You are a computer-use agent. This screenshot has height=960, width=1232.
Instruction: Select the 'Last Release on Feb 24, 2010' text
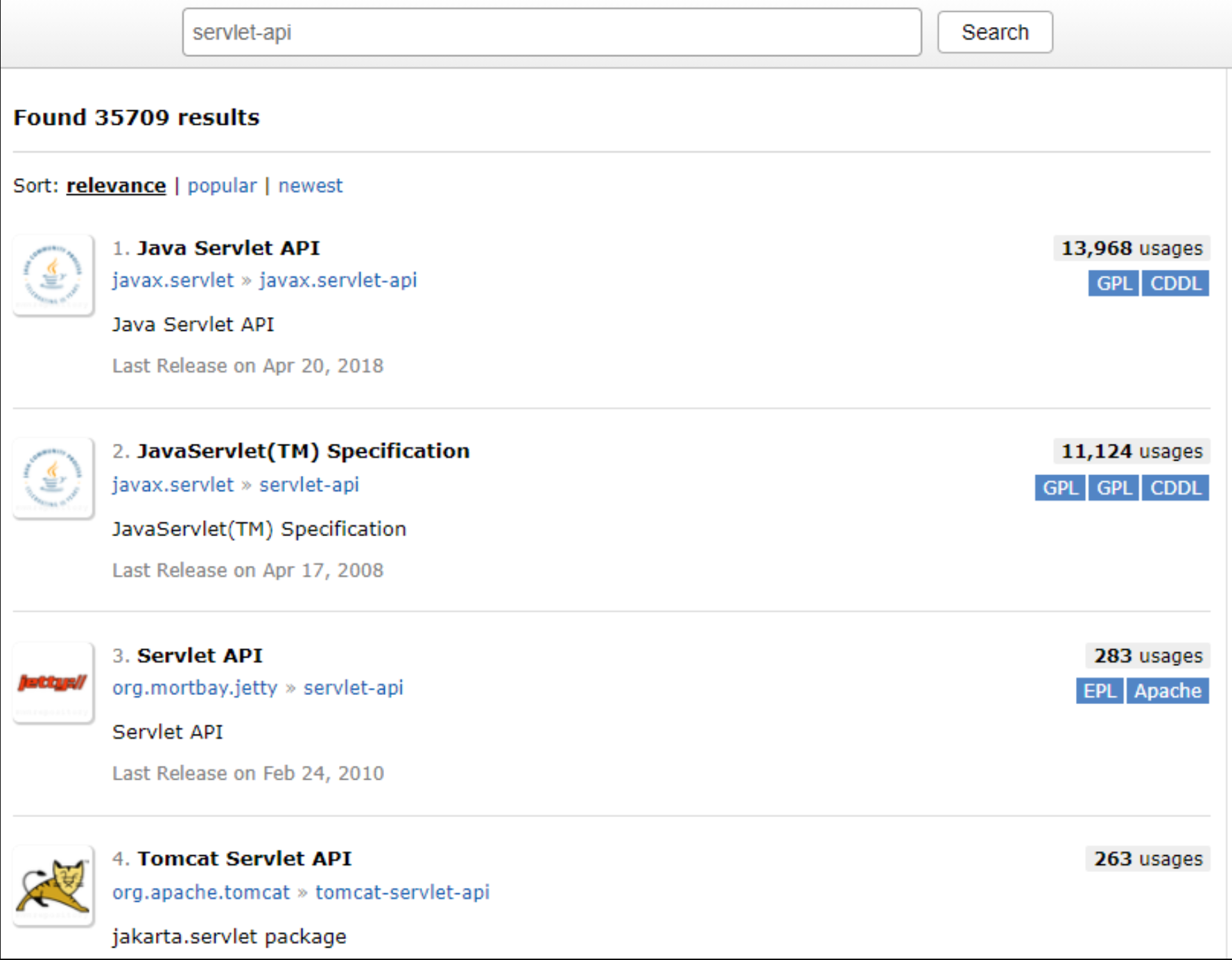[248, 773]
